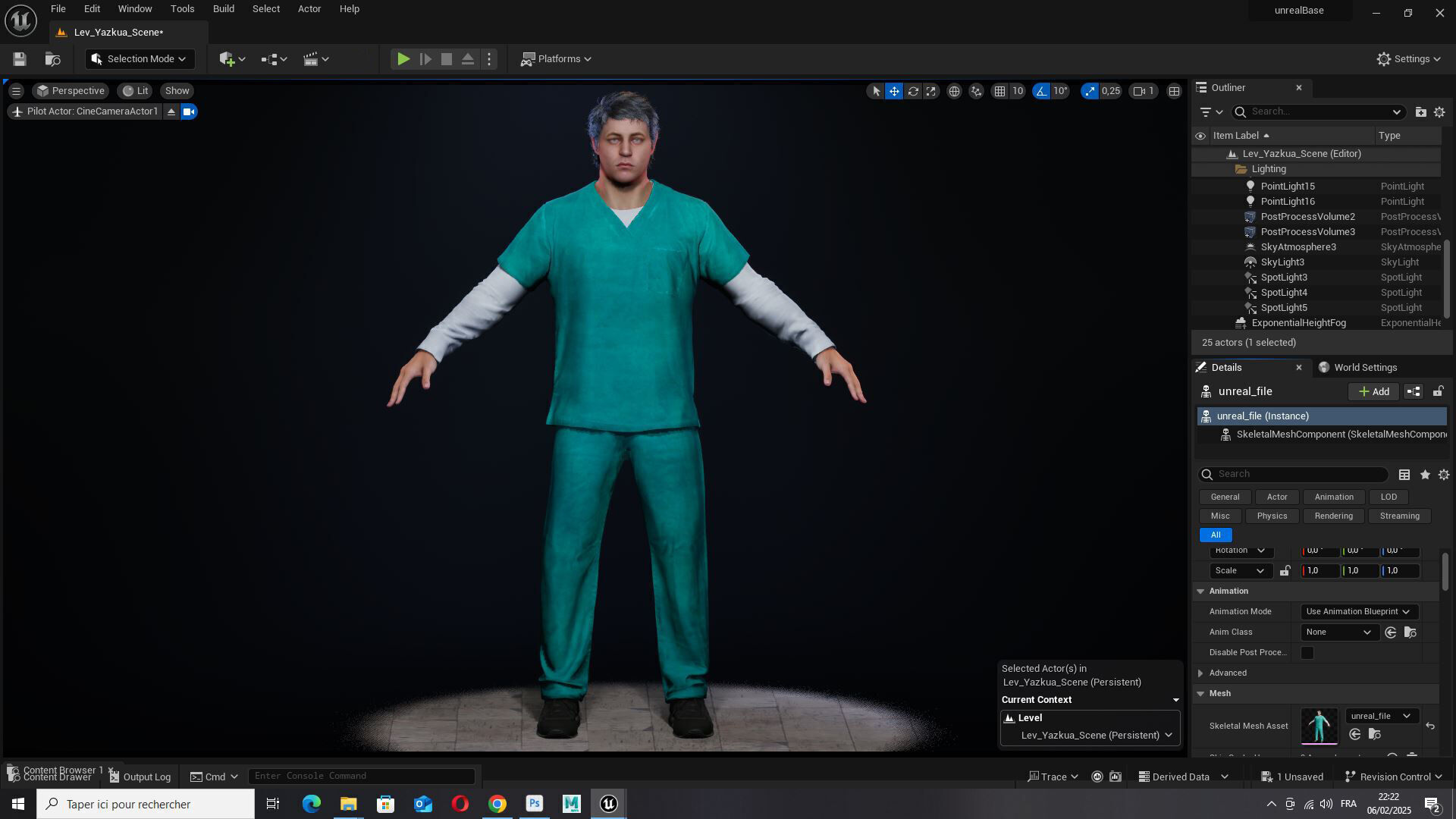This screenshot has height=819, width=1456.
Task: Toggle the visibility eye column header
Action: tap(1200, 136)
